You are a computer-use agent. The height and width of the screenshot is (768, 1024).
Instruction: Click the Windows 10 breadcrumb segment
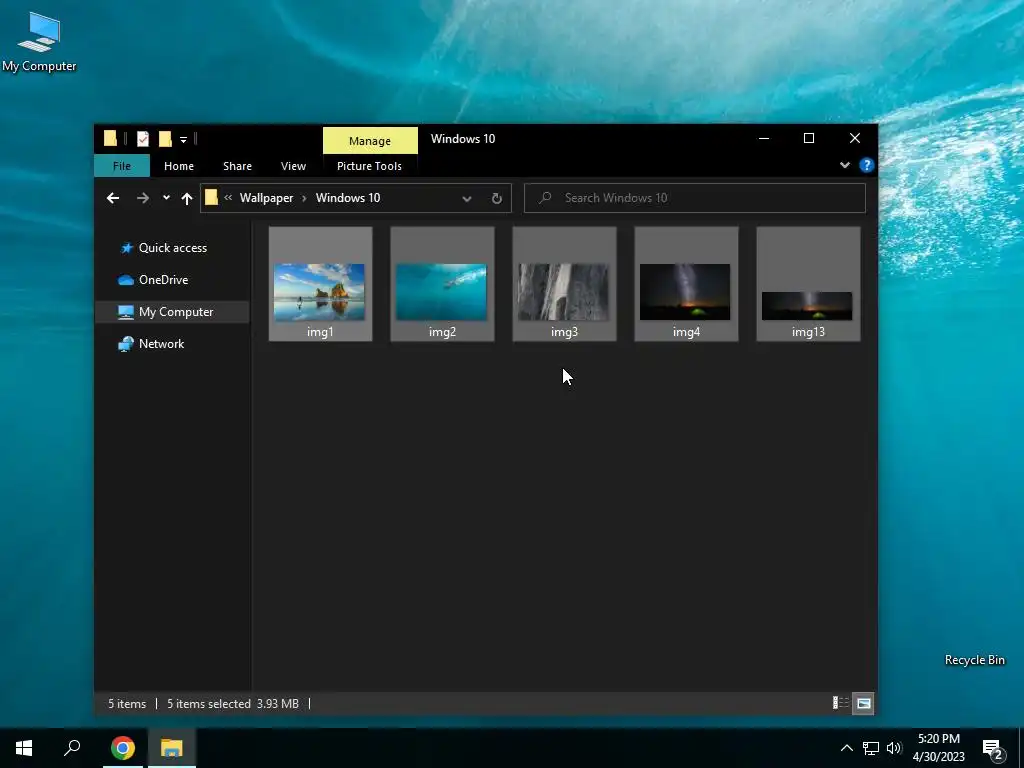click(348, 198)
